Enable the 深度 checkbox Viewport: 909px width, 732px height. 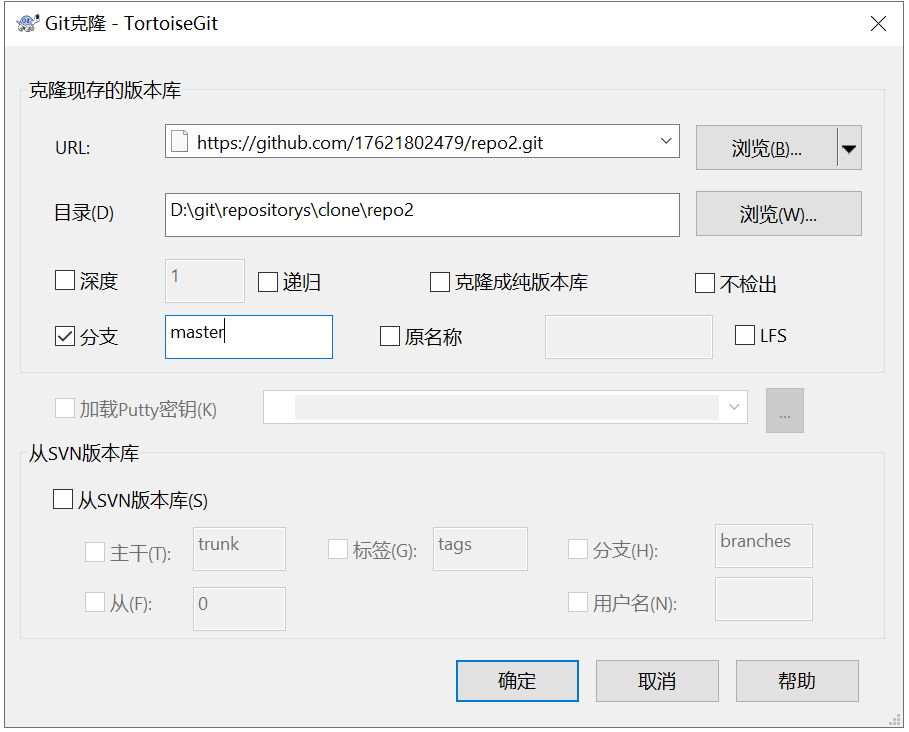coord(65,281)
